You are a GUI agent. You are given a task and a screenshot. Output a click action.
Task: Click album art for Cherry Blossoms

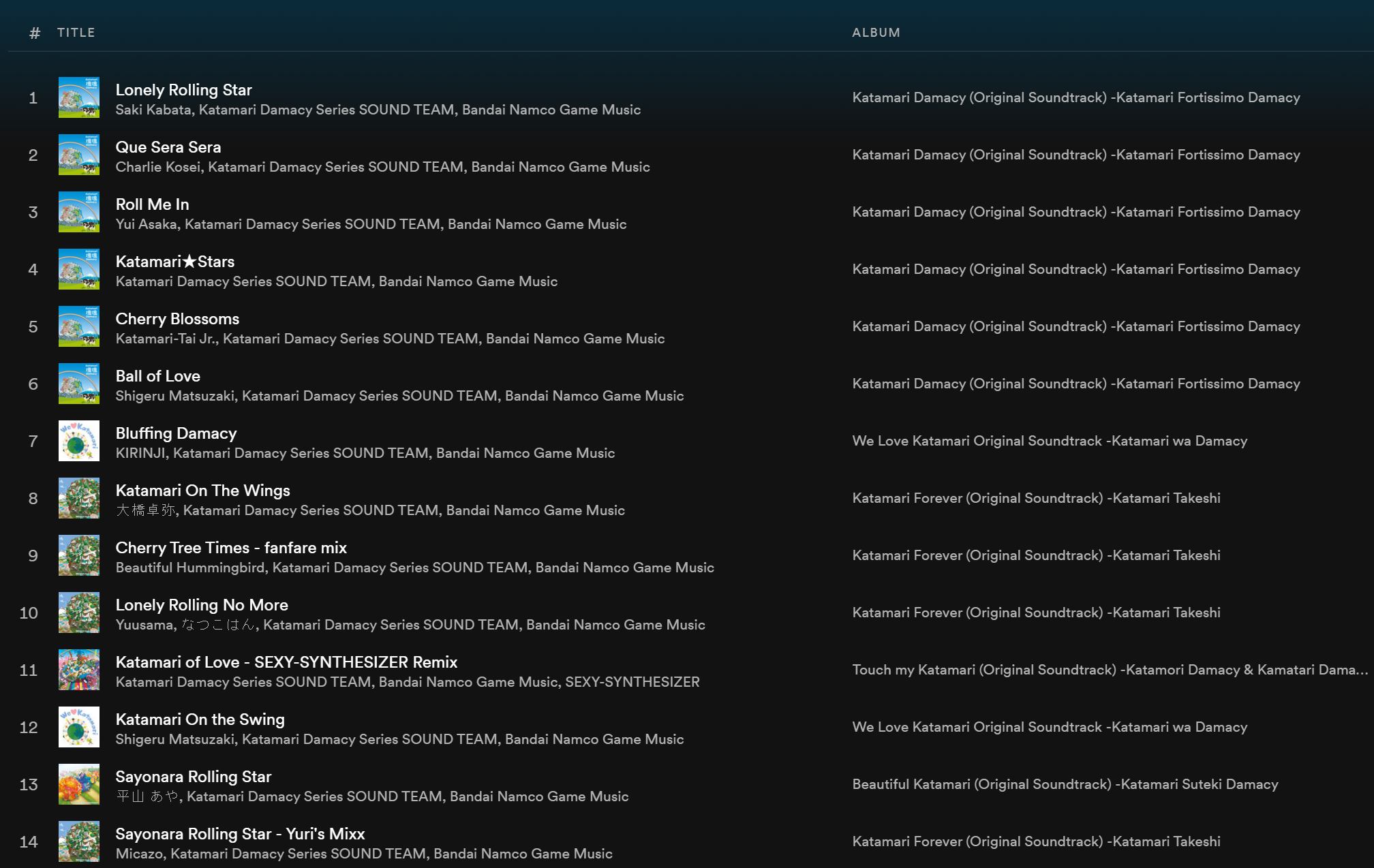coord(79,326)
